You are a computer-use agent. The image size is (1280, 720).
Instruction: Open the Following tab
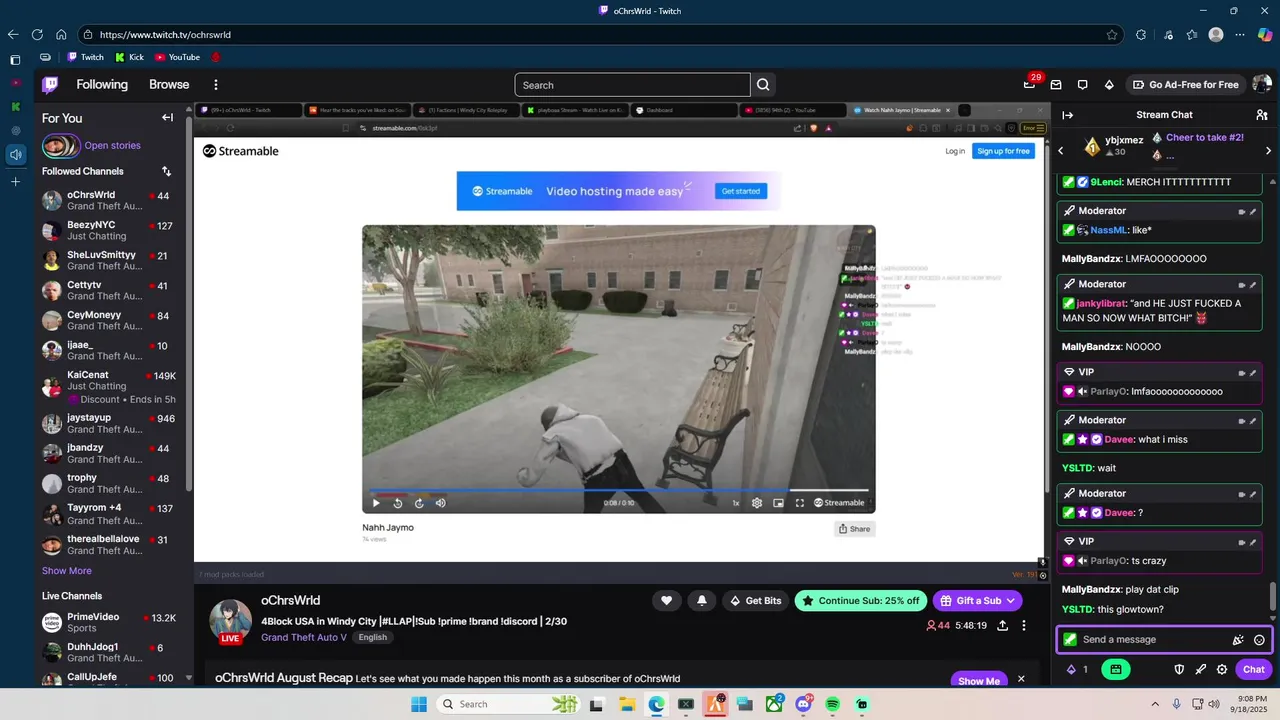coord(102,85)
